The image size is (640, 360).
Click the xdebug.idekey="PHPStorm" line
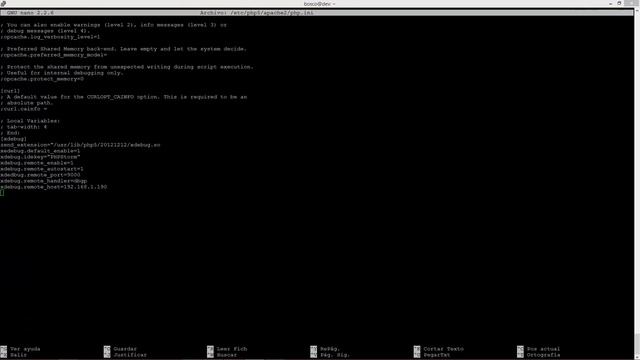pyautogui.click(x=40, y=157)
